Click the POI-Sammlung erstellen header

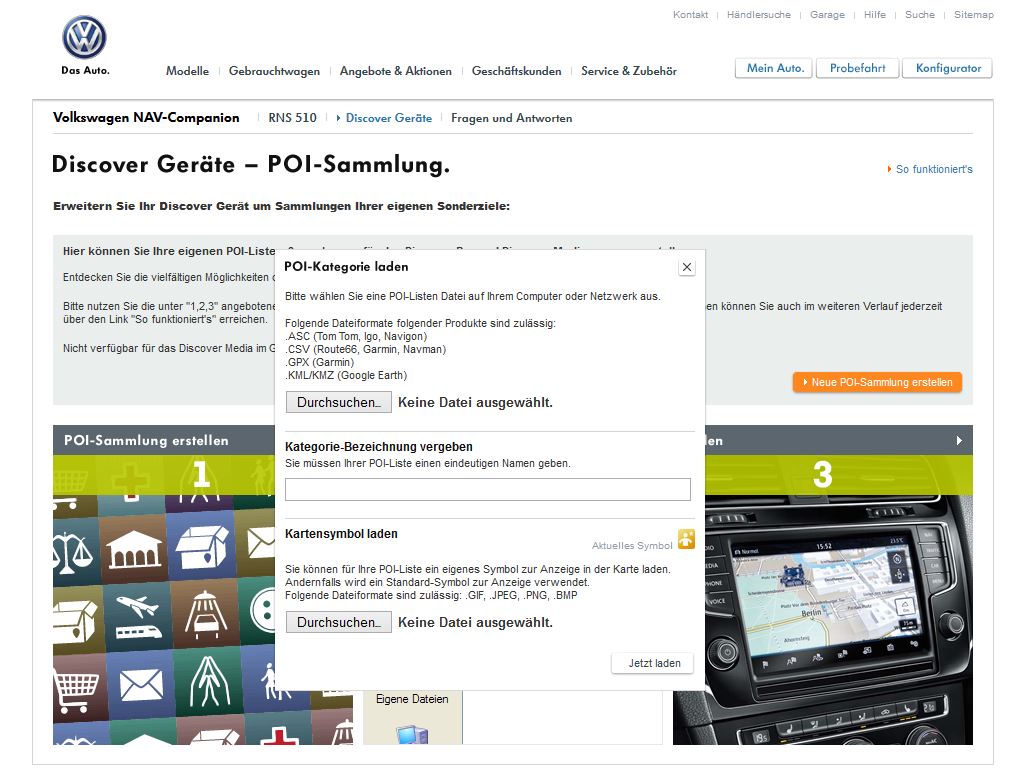(146, 441)
